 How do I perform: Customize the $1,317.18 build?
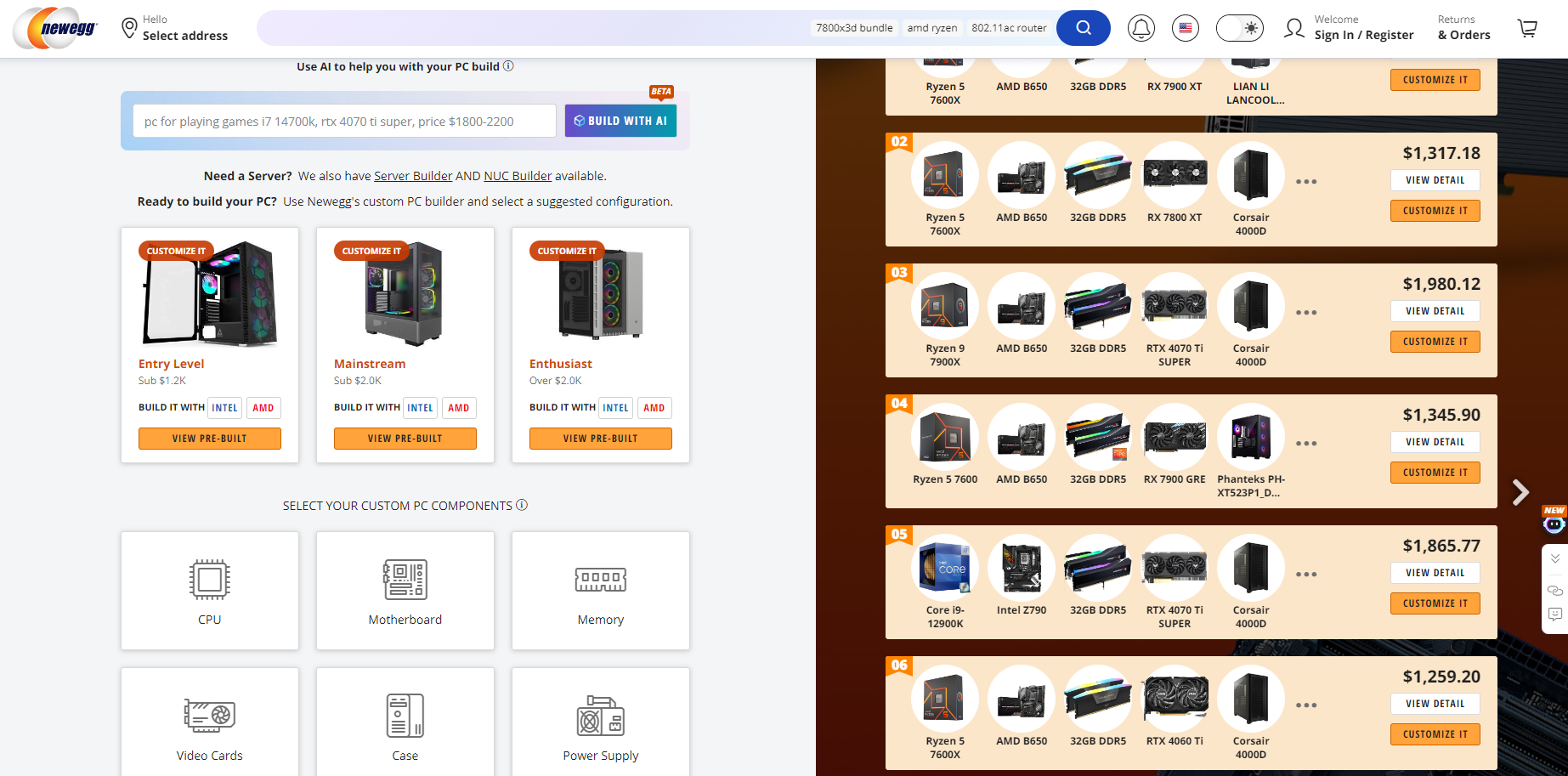pos(1435,211)
